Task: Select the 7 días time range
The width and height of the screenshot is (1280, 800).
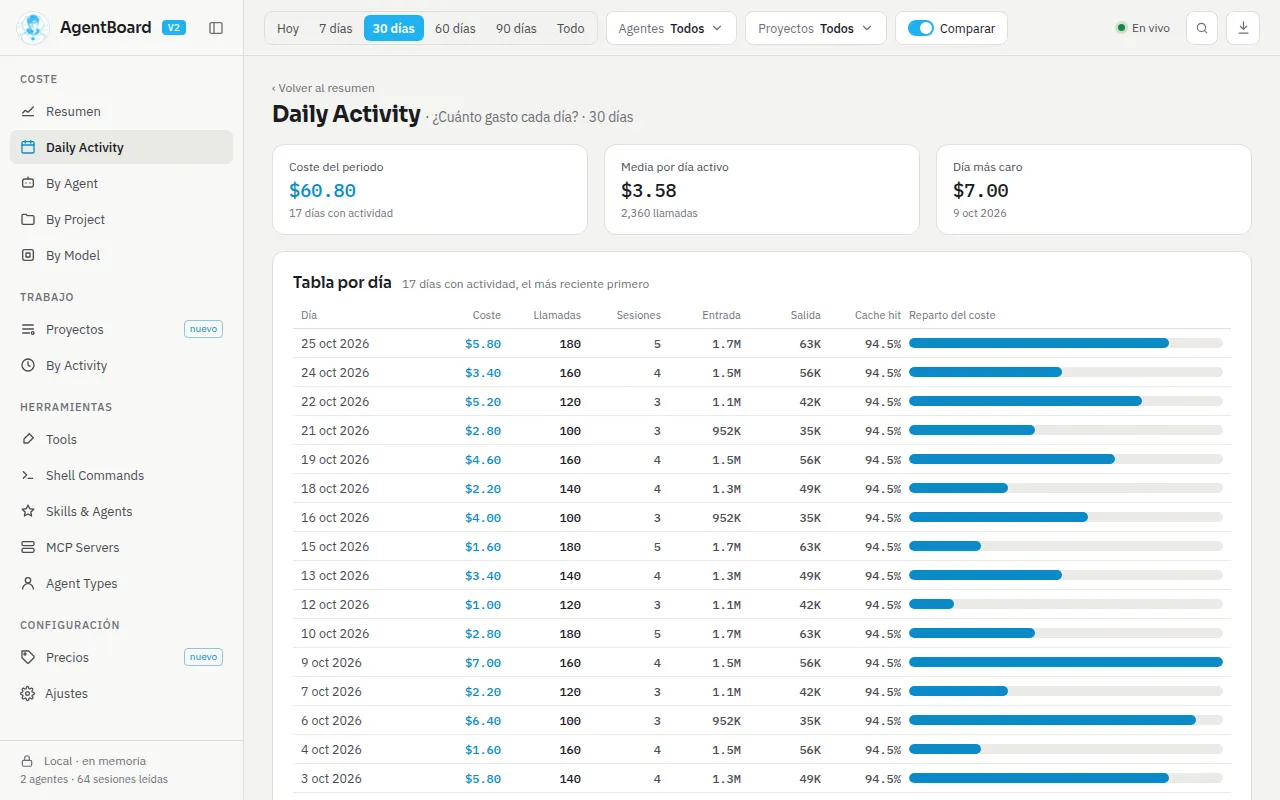Action: coord(336,28)
